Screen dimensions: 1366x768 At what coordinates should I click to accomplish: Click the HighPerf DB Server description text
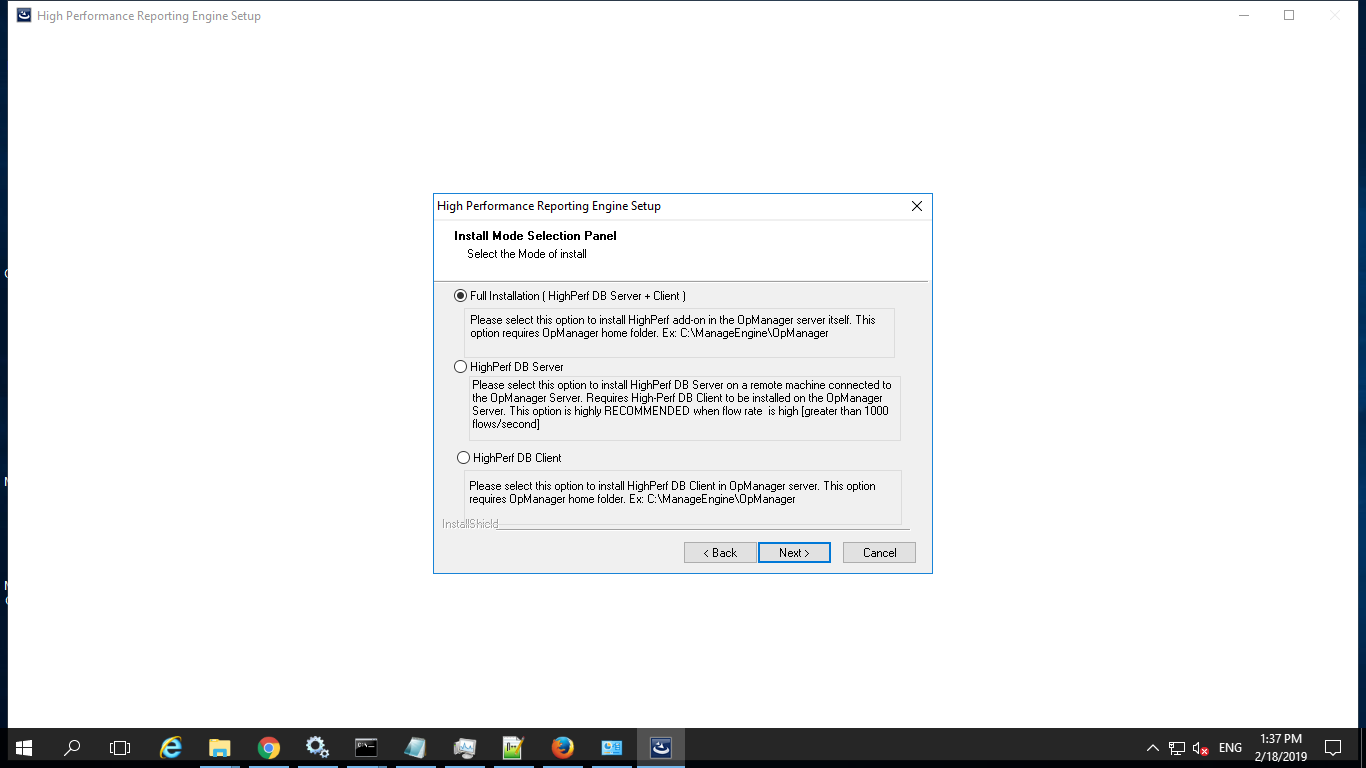click(x=682, y=405)
